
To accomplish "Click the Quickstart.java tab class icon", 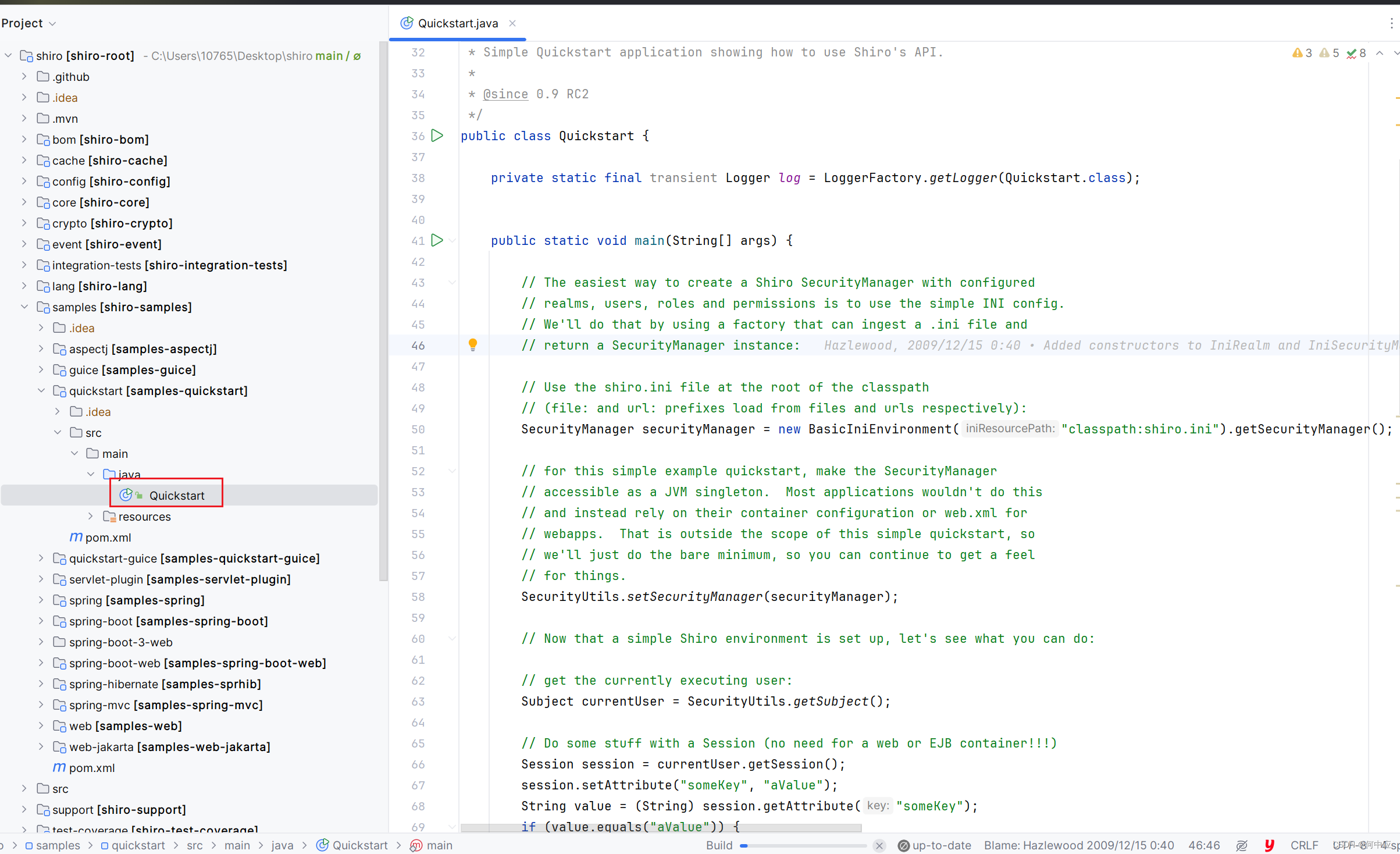I will point(407,23).
